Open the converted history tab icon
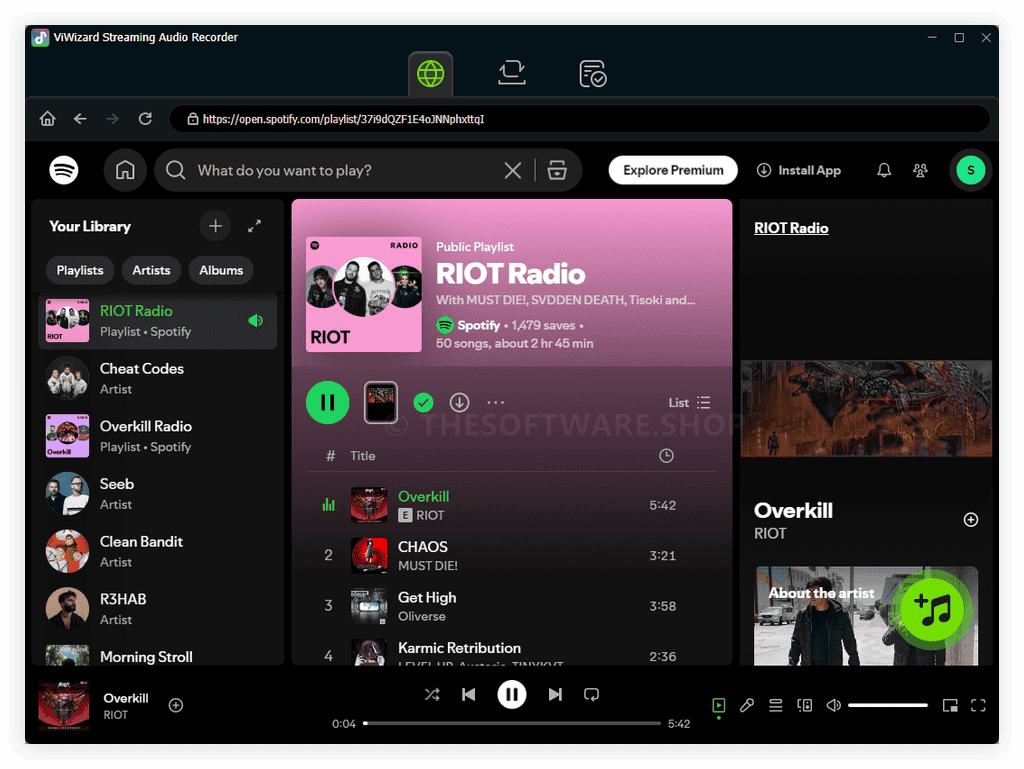The height and width of the screenshot is (769, 1024). click(592, 73)
